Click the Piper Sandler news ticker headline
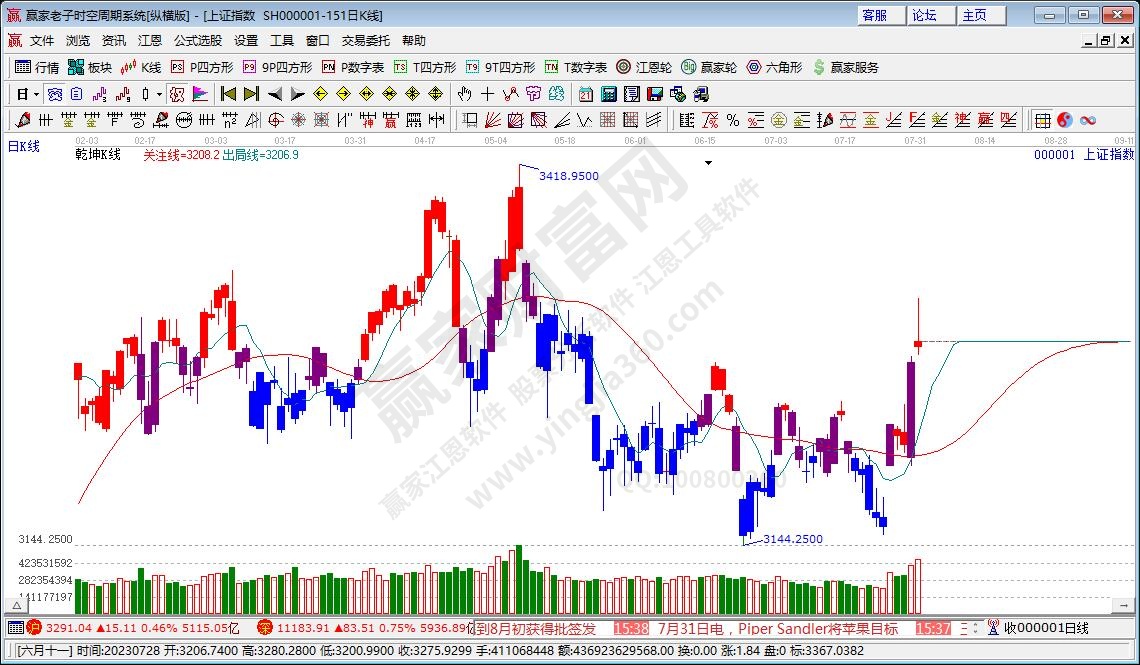 [x=776, y=629]
